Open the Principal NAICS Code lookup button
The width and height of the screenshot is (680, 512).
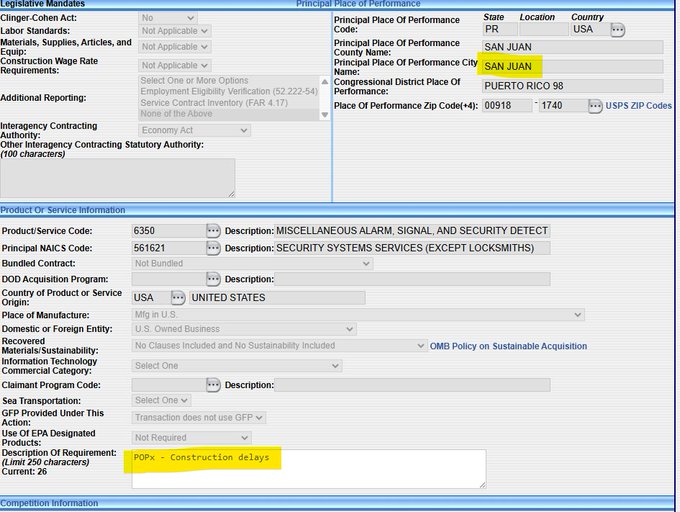[213, 248]
